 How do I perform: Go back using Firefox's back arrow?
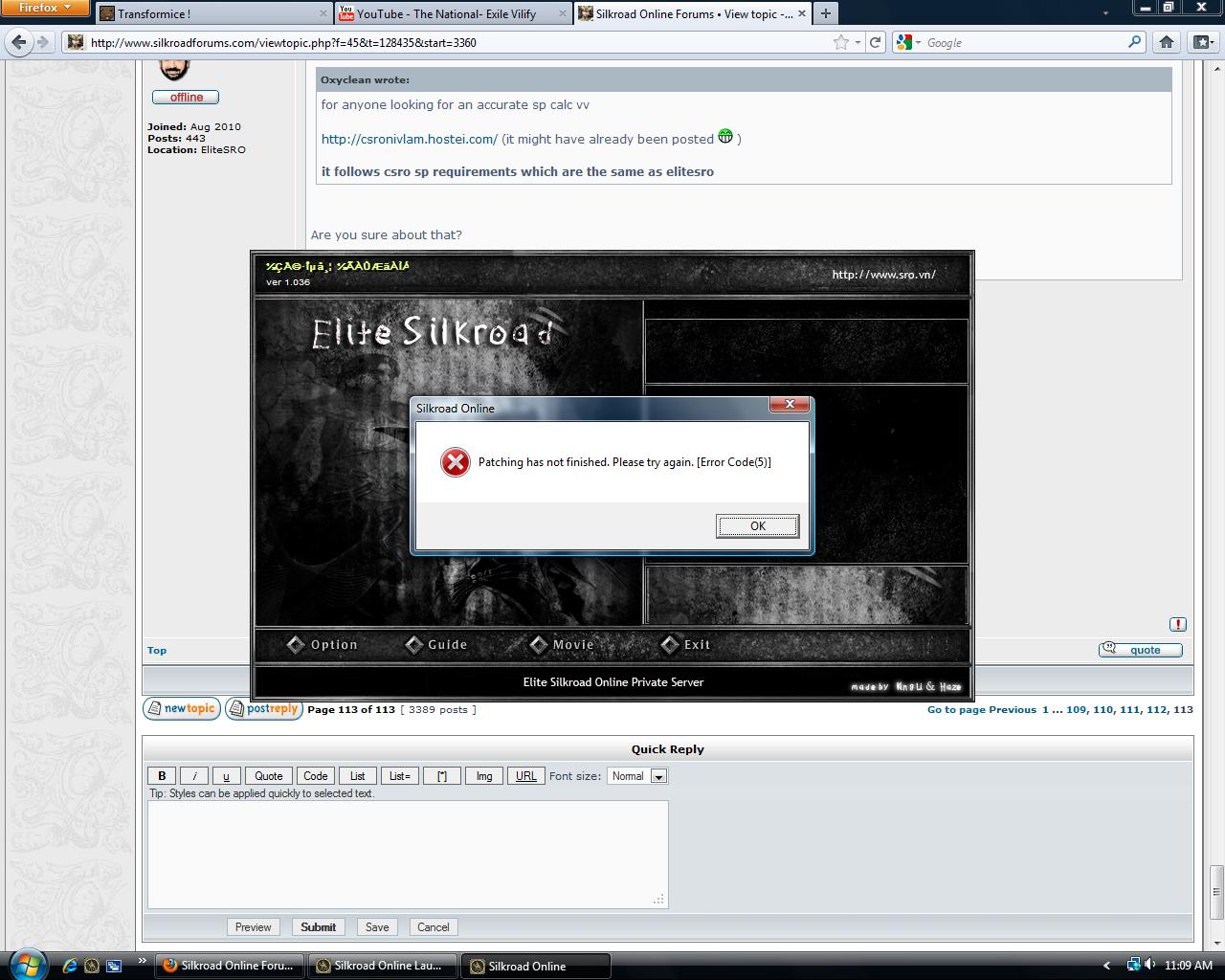click(17, 42)
